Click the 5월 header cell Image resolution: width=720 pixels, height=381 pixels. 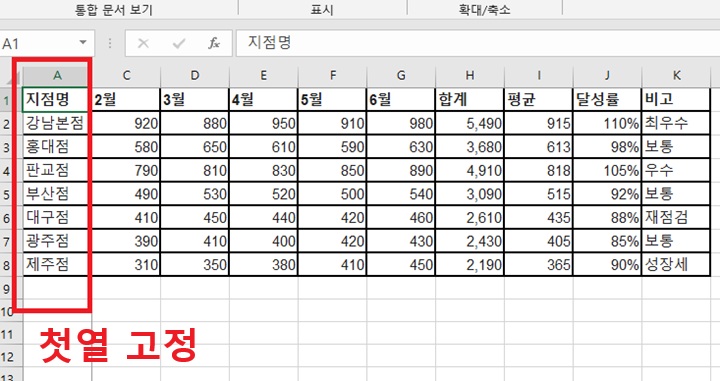pos(332,99)
